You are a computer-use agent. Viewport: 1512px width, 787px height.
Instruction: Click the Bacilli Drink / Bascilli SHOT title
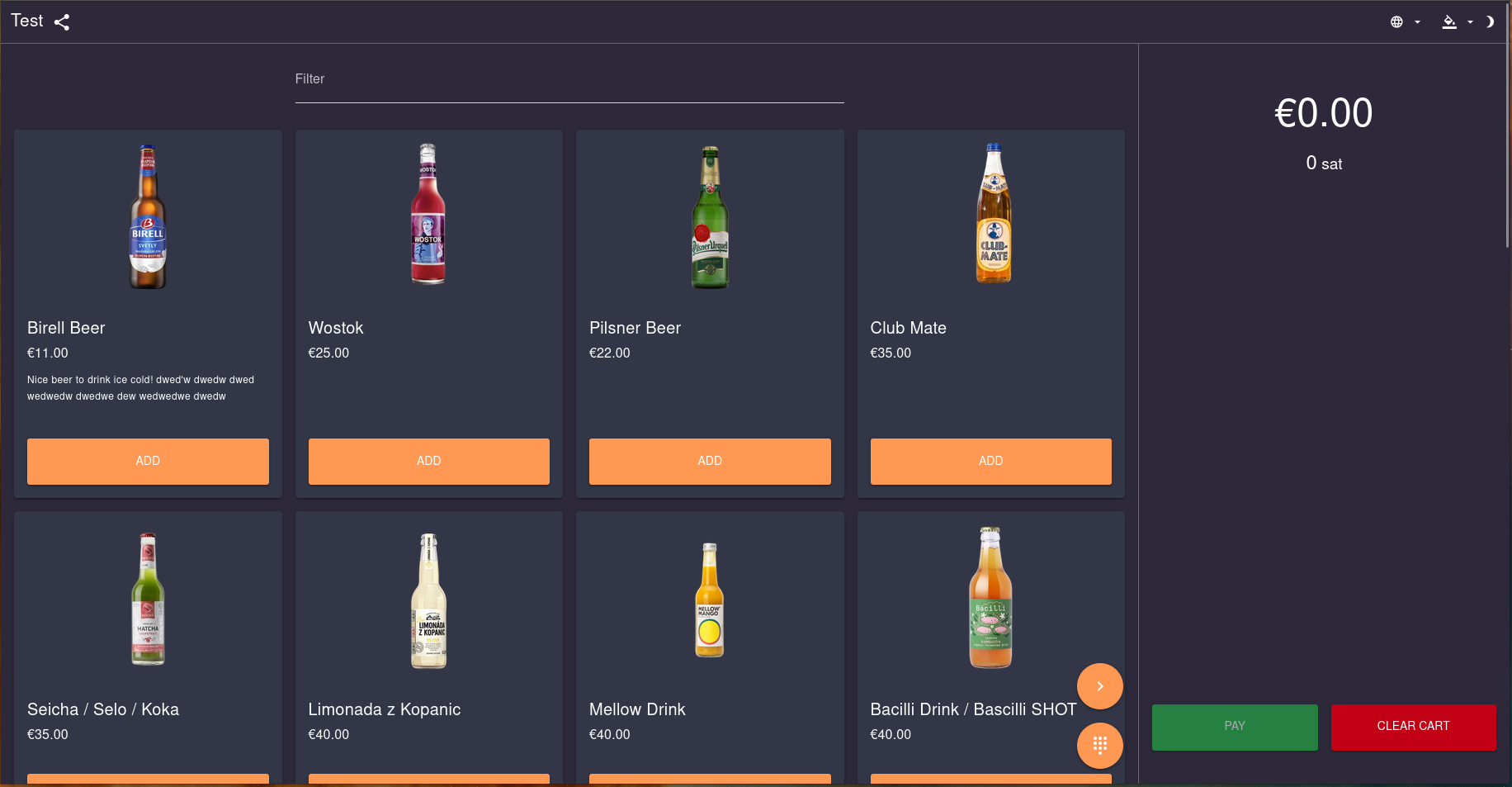click(973, 709)
